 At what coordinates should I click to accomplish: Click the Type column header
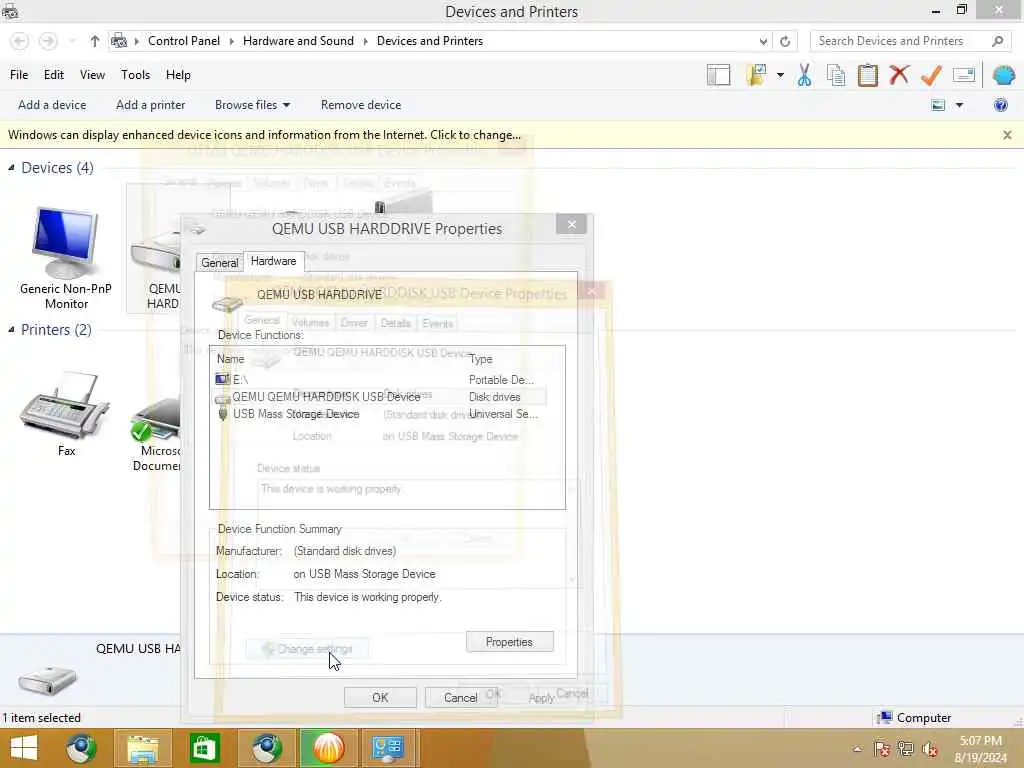[481, 359]
